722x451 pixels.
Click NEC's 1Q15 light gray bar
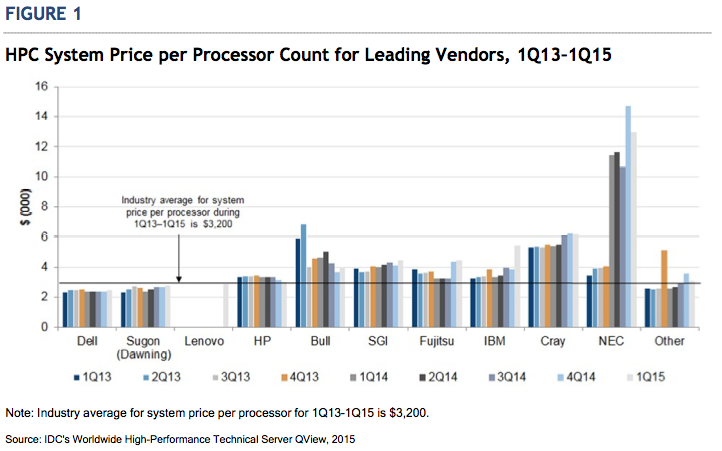(x=634, y=230)
